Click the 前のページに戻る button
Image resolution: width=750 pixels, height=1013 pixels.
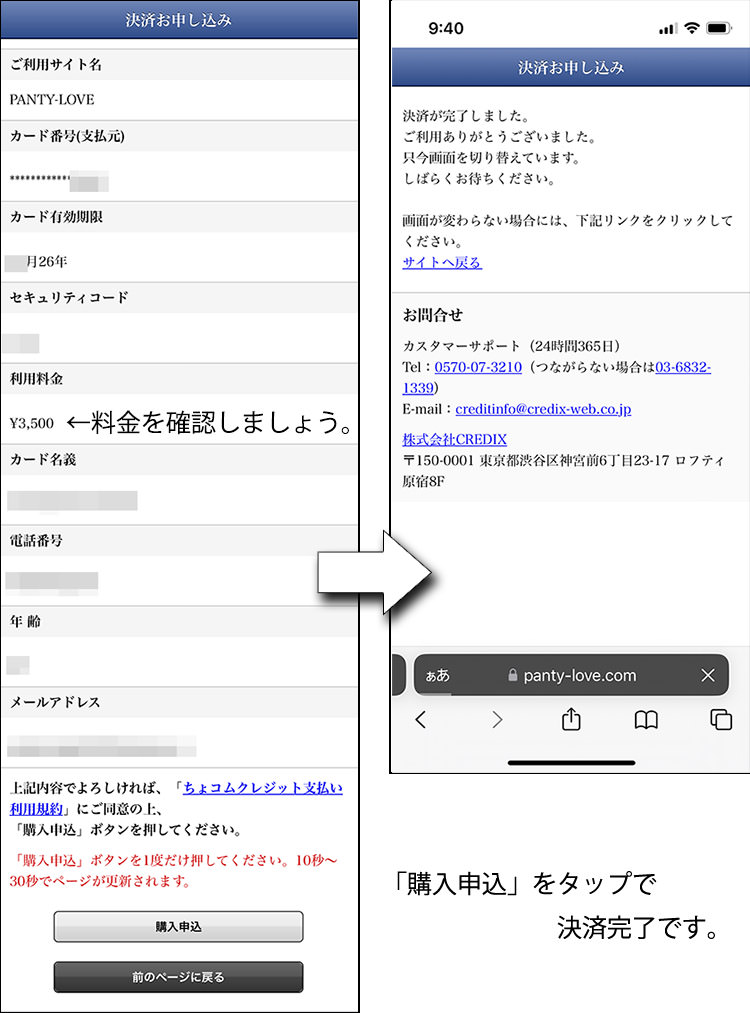click(x=178, y=977)
